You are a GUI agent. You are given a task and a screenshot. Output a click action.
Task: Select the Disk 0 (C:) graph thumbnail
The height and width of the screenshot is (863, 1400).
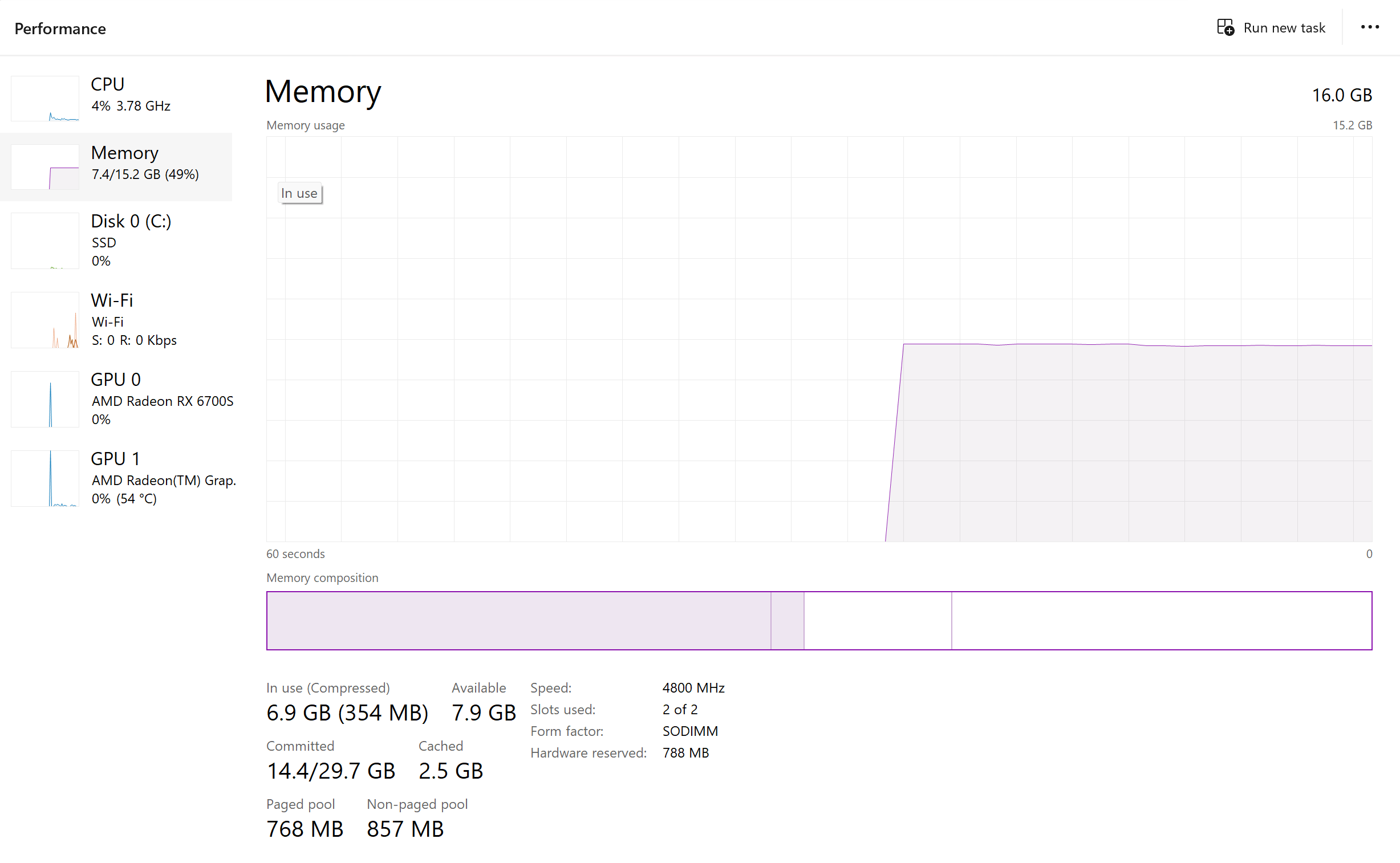pyautogui.click(x=45, y=241)
